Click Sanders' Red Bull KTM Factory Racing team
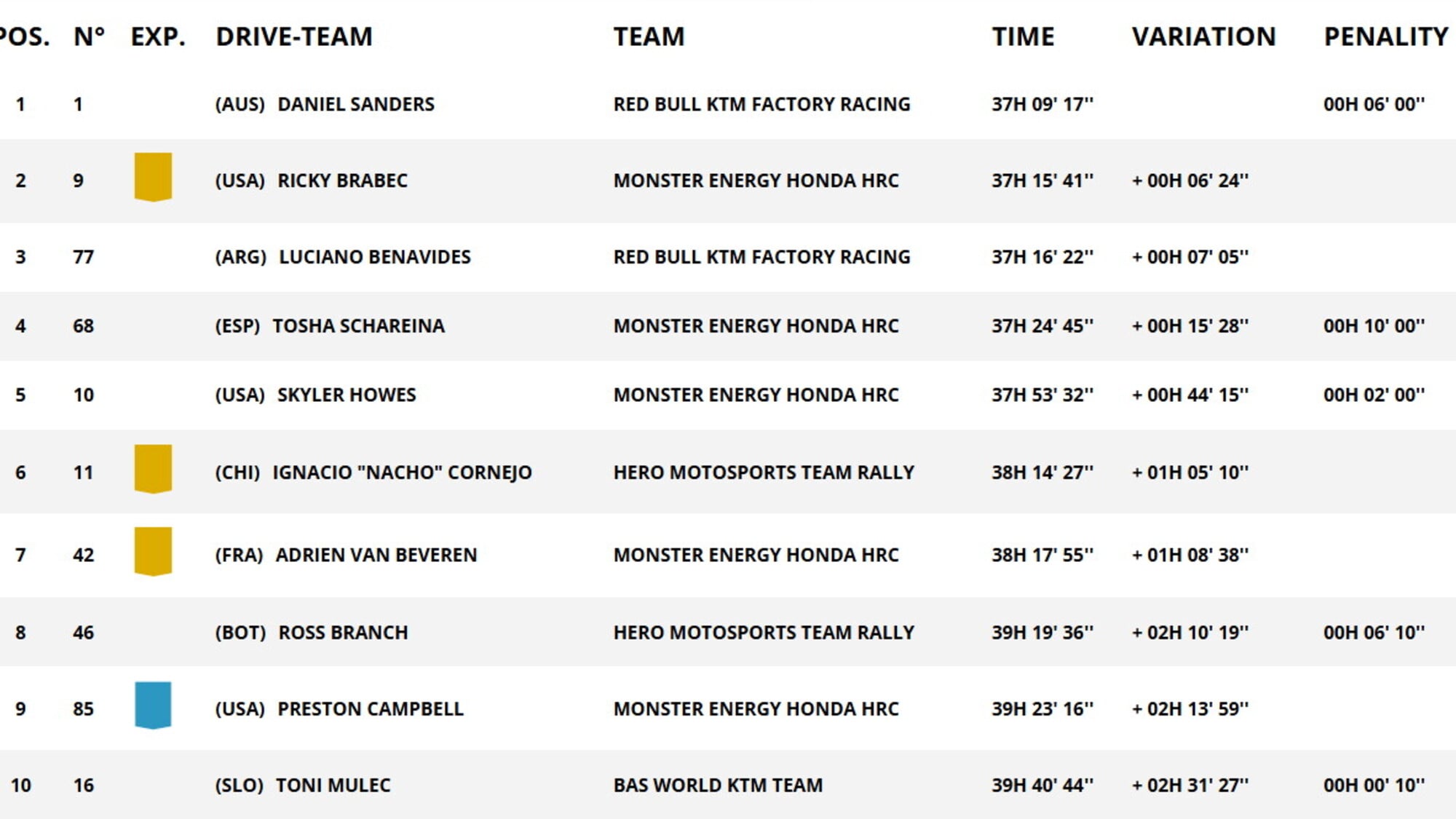This screenshot has height=819, width=1456. point(761,104)
